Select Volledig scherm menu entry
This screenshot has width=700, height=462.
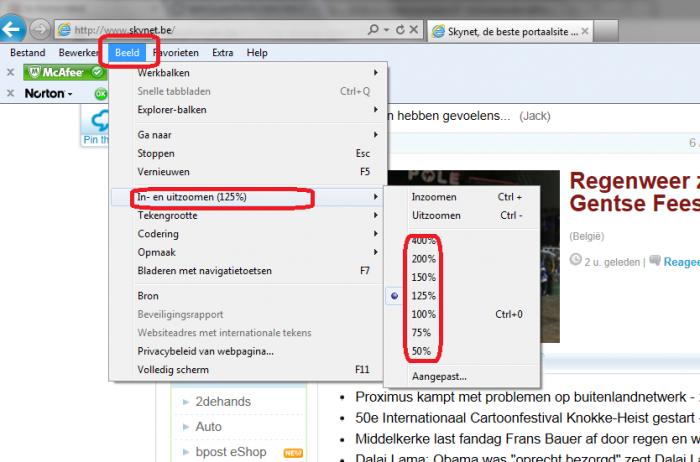tap(246, 370)
